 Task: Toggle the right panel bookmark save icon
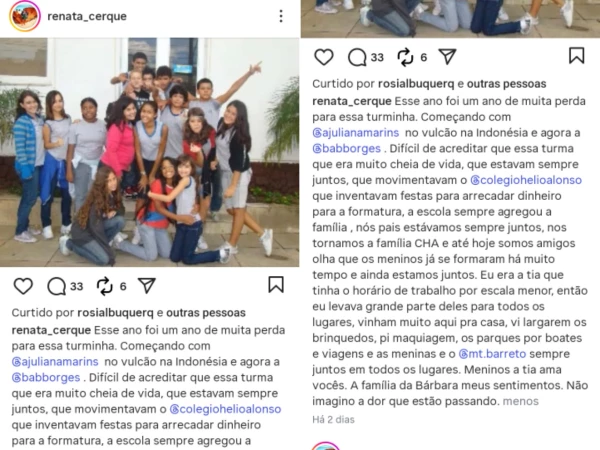tap(577, 55)
